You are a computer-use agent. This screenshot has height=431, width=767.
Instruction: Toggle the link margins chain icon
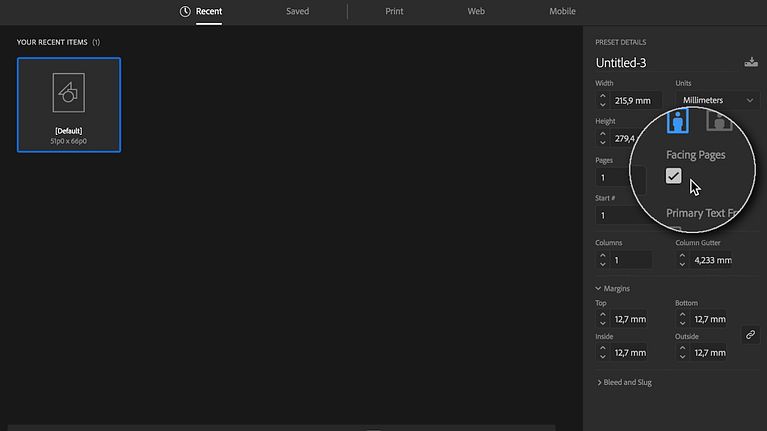click(750, 335)
